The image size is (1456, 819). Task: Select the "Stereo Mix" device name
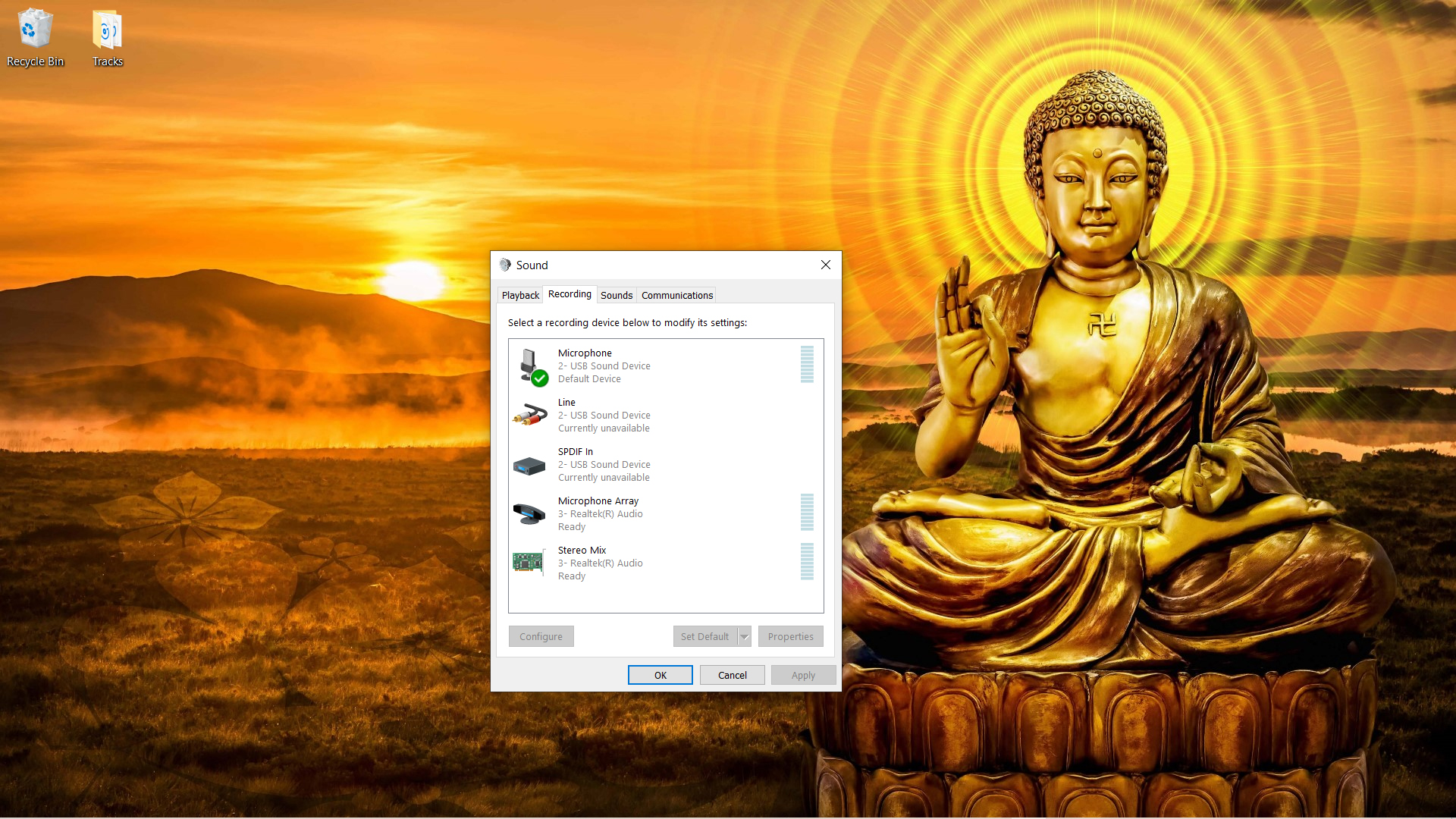point(582,550)
